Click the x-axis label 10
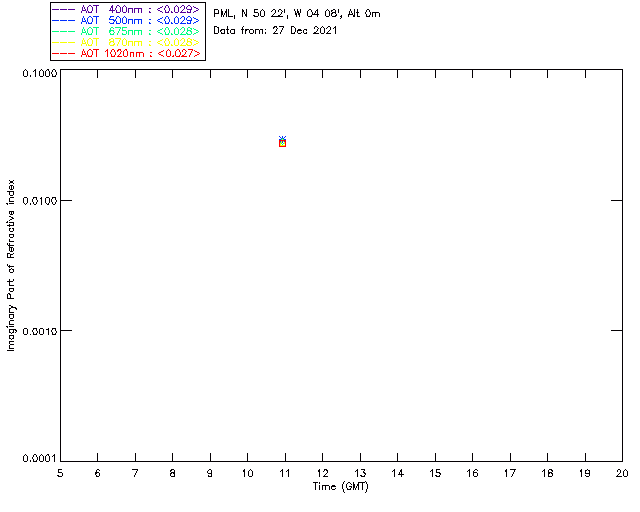This screenshot has width=640, height=512. tap(247, 473)
